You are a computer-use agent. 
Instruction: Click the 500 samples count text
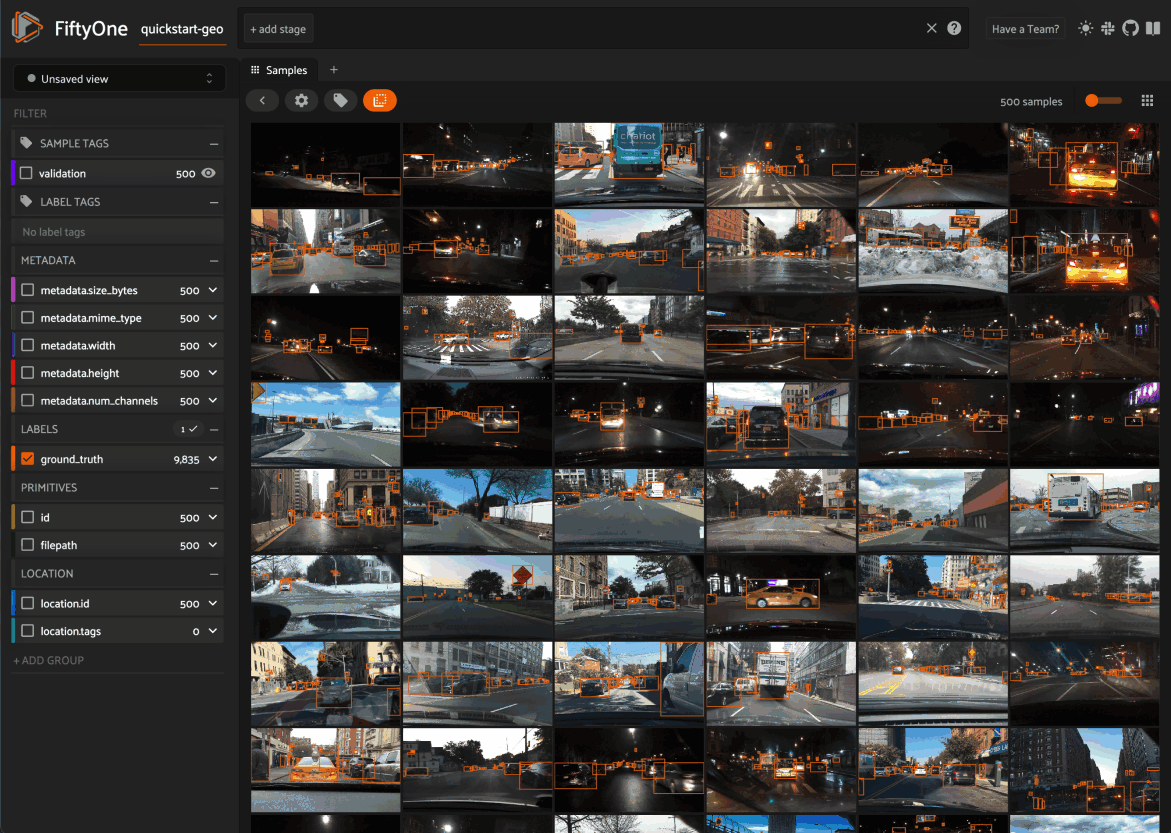tap(1031, 101)
